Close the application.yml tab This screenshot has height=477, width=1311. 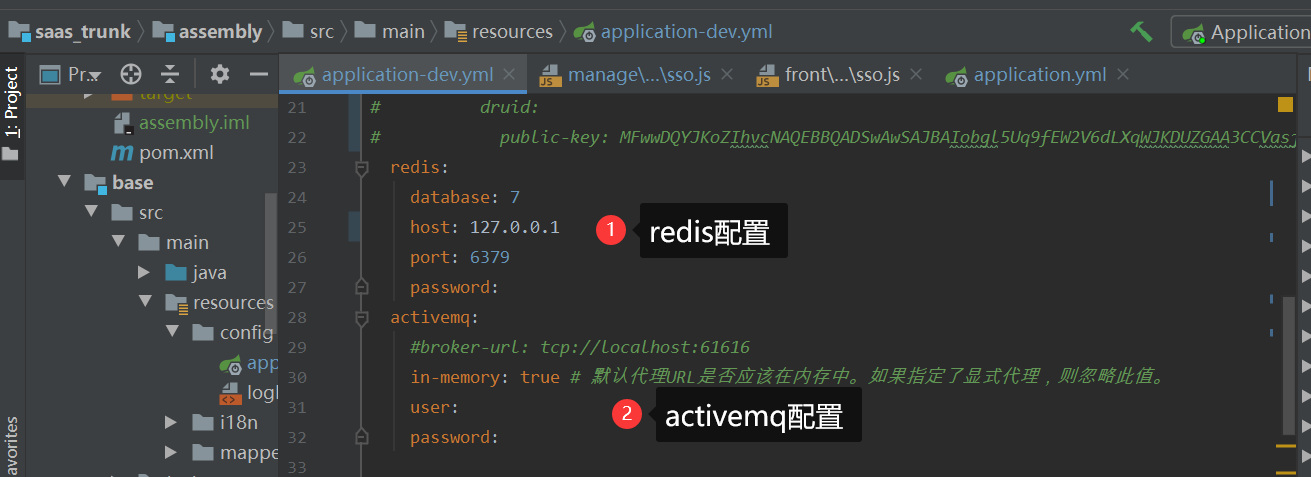click(1123, 75)
